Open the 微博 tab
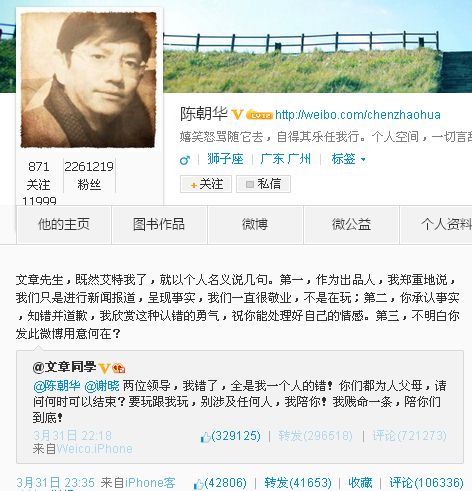 (255, 224)
